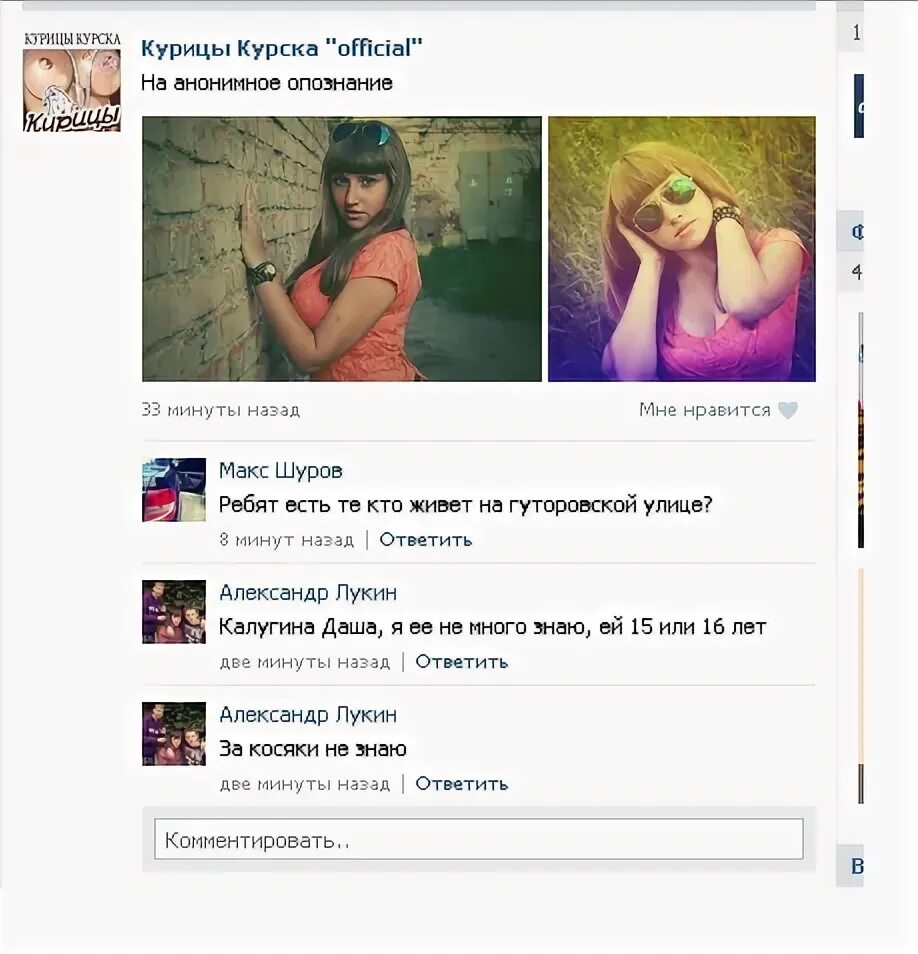Focus the Комментировать input field
Image resolution: width=918 pixels, height=954 pixels.
(479, 839)
